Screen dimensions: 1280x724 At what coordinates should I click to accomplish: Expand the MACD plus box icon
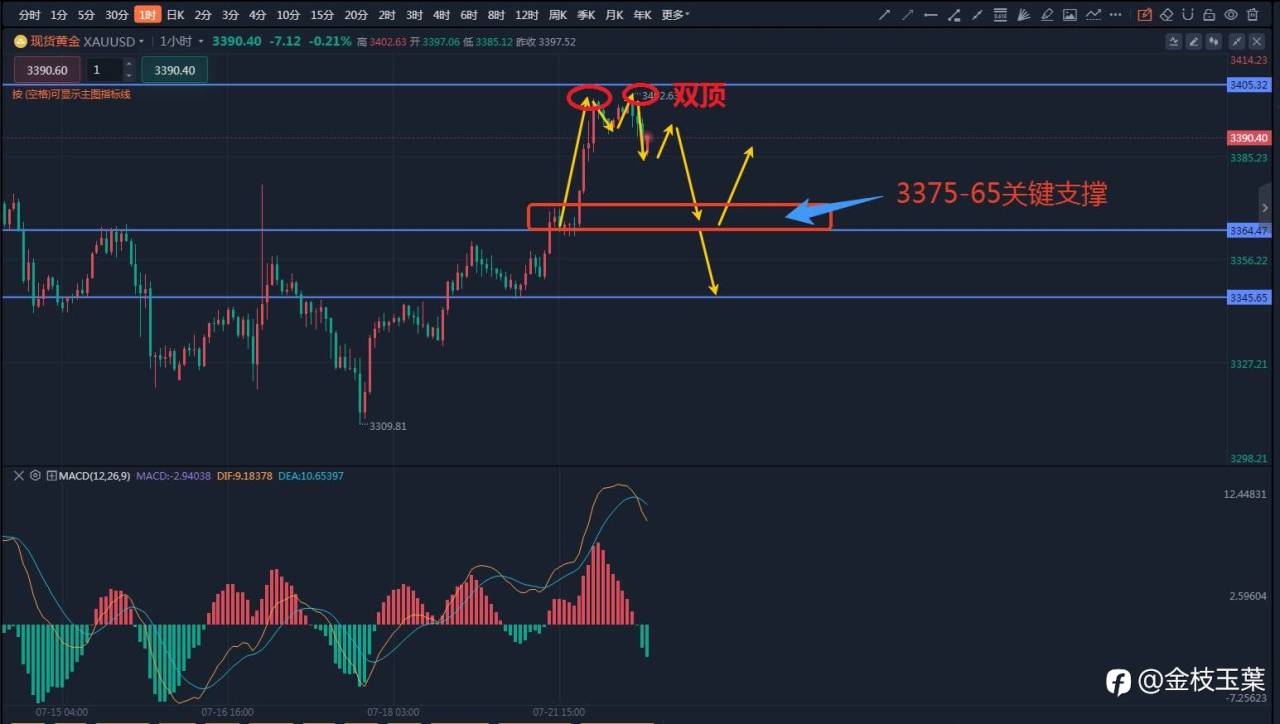click(x=51, y=476)
